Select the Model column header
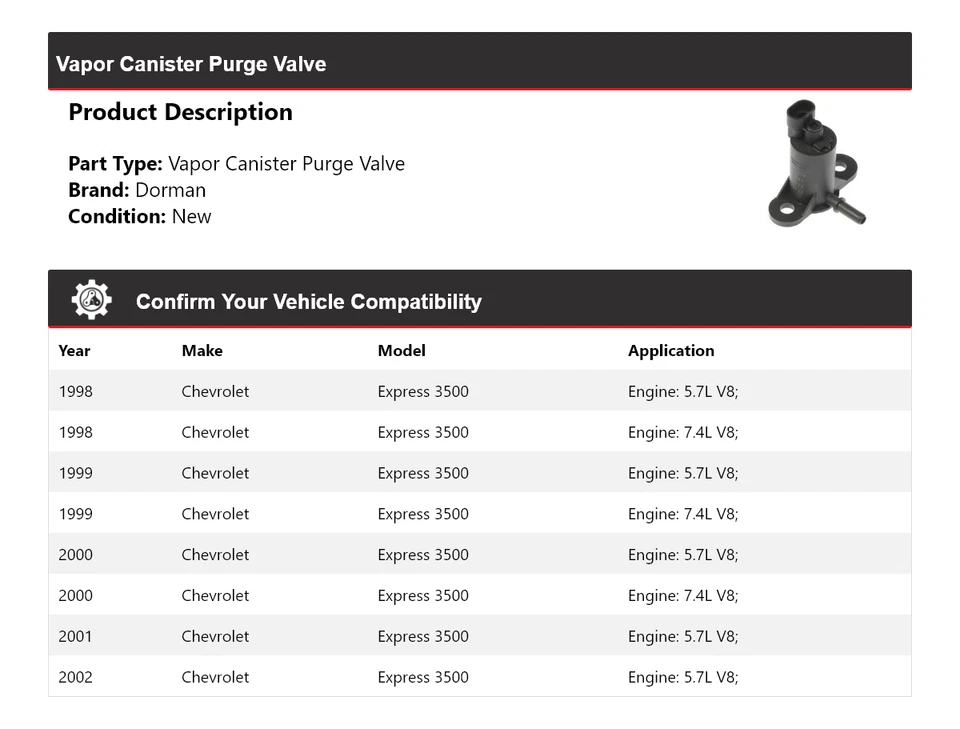The image size is (960, 729). pos(401,351)
